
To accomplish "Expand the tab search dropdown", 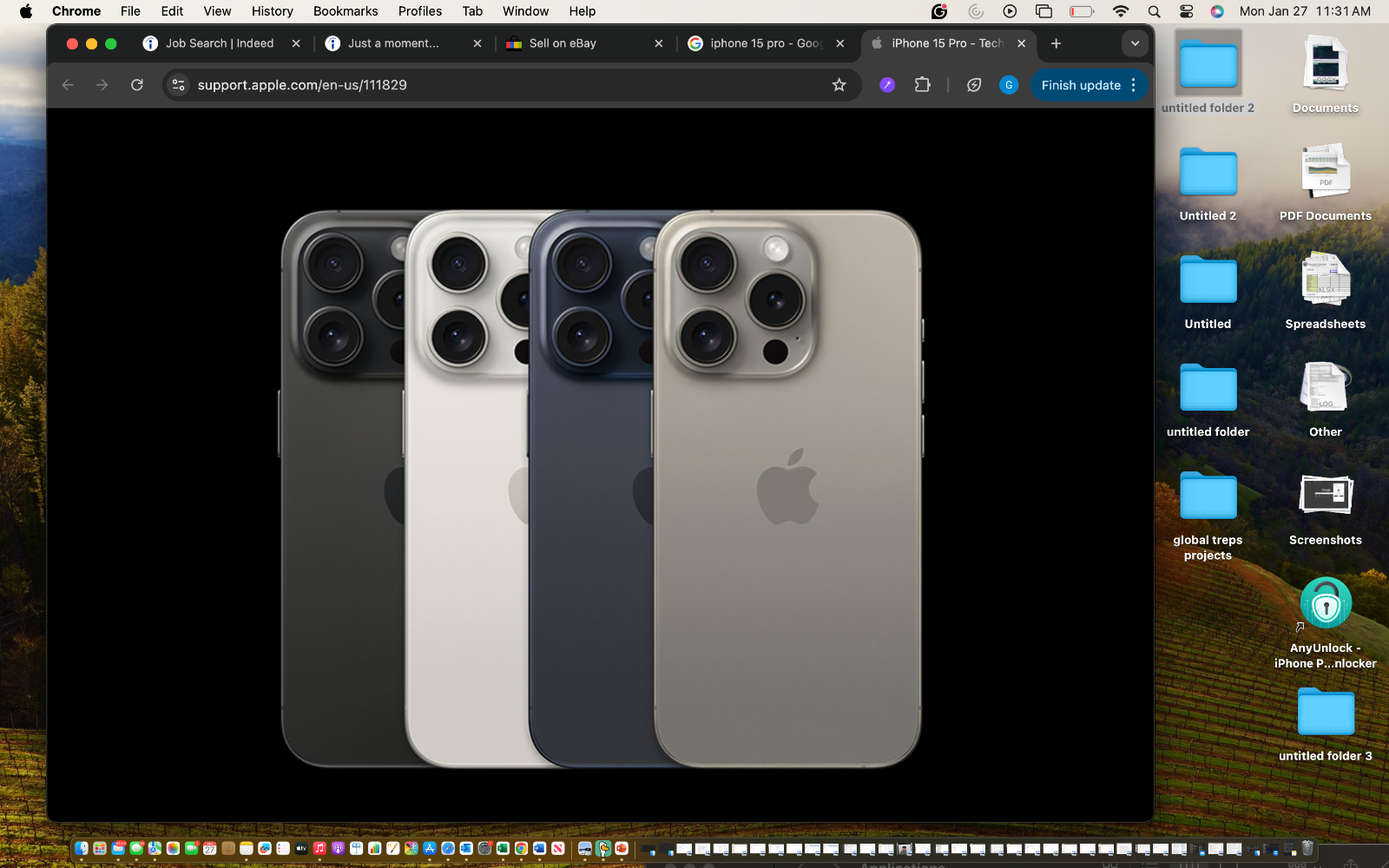I will [1135, 43].
